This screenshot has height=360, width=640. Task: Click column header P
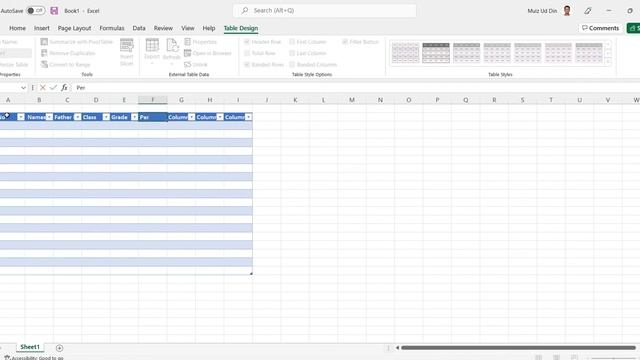tap(437, 100)
